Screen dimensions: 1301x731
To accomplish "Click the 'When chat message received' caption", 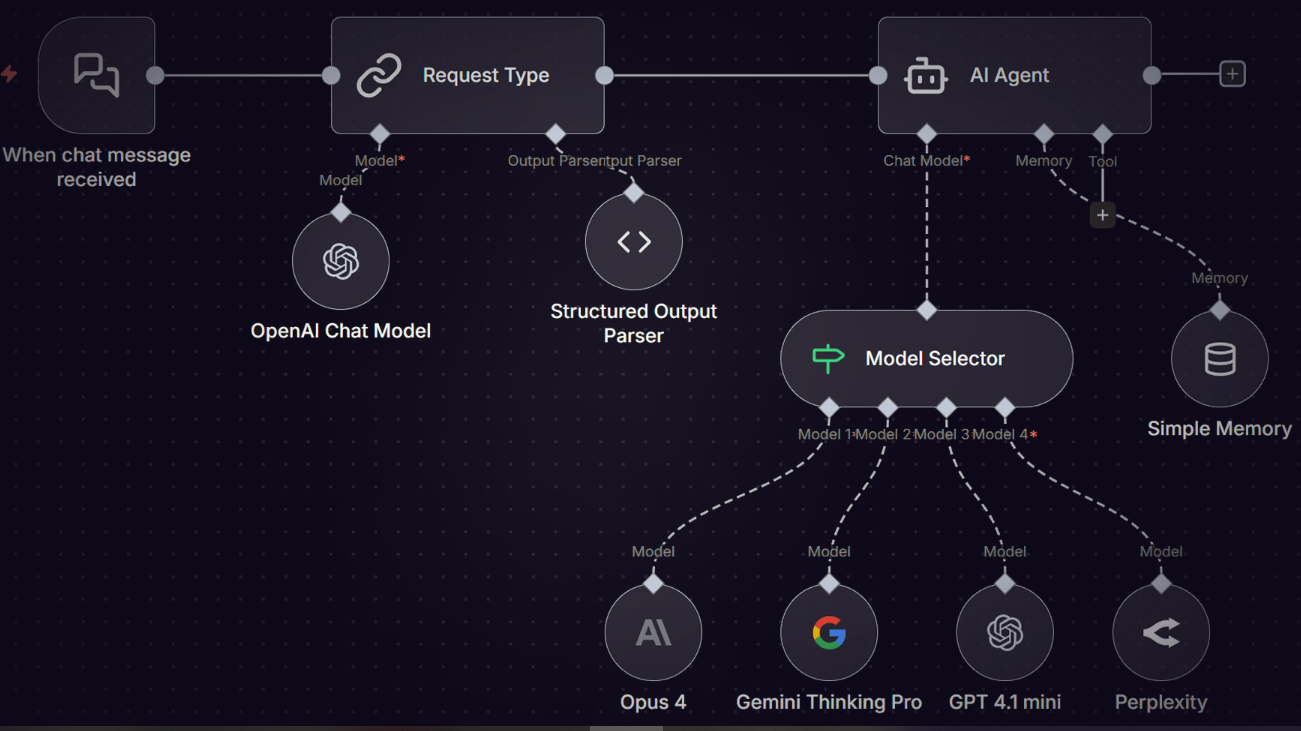I will click(96, 167).
